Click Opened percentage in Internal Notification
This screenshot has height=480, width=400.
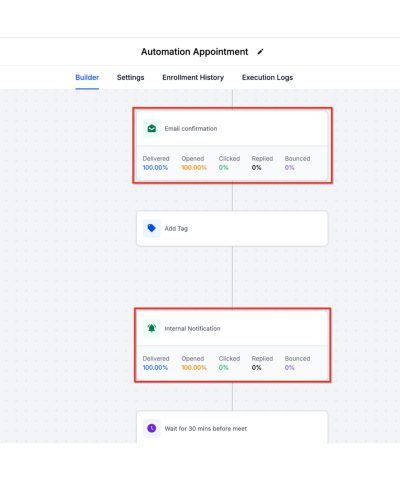[194, 367]
